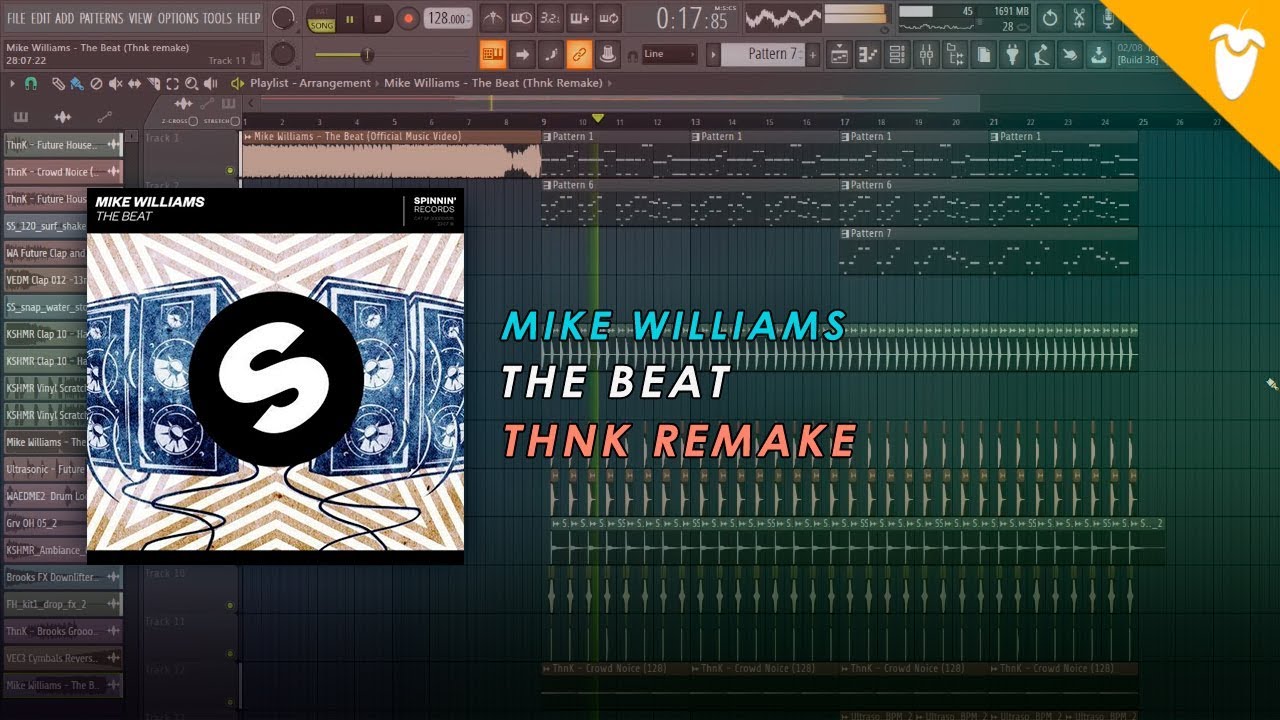Add new pattern with plus button
The width and height of the screenshot is (1280, 720).
click(x=812, y=54)
